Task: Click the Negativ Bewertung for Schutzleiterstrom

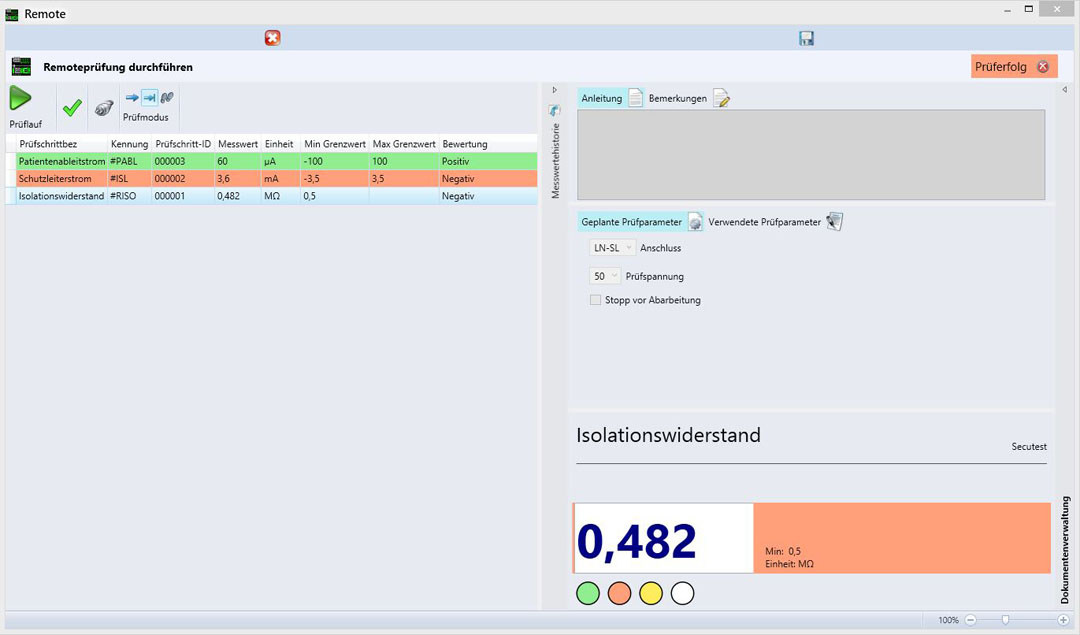Action: click(x=488, y=178)
